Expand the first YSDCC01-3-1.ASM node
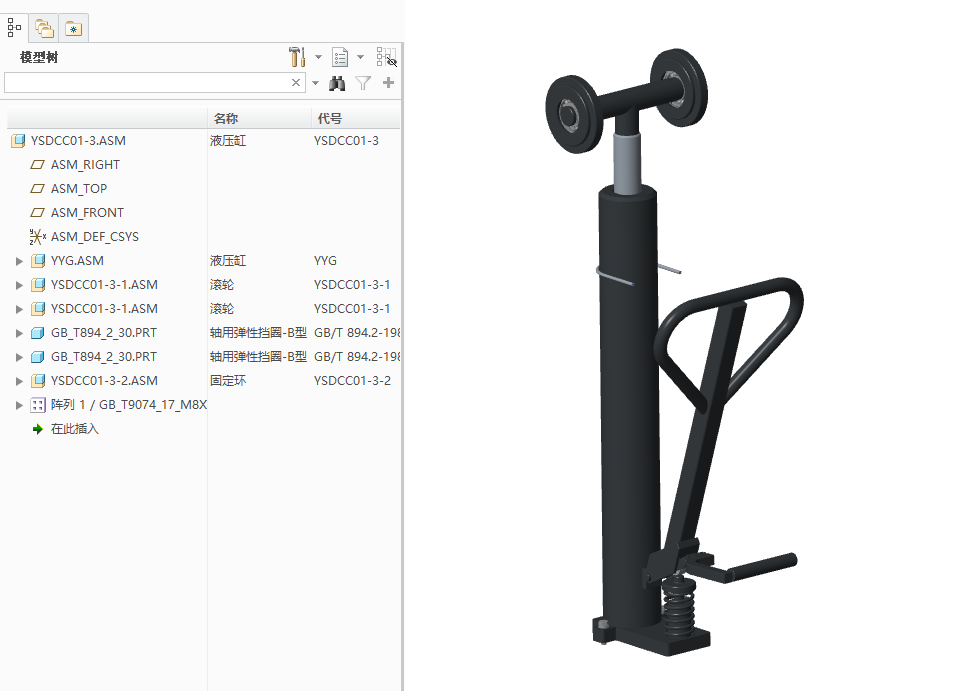Image resolution: width=967 pixels, height=691 pixels. (x=19, y=285)
